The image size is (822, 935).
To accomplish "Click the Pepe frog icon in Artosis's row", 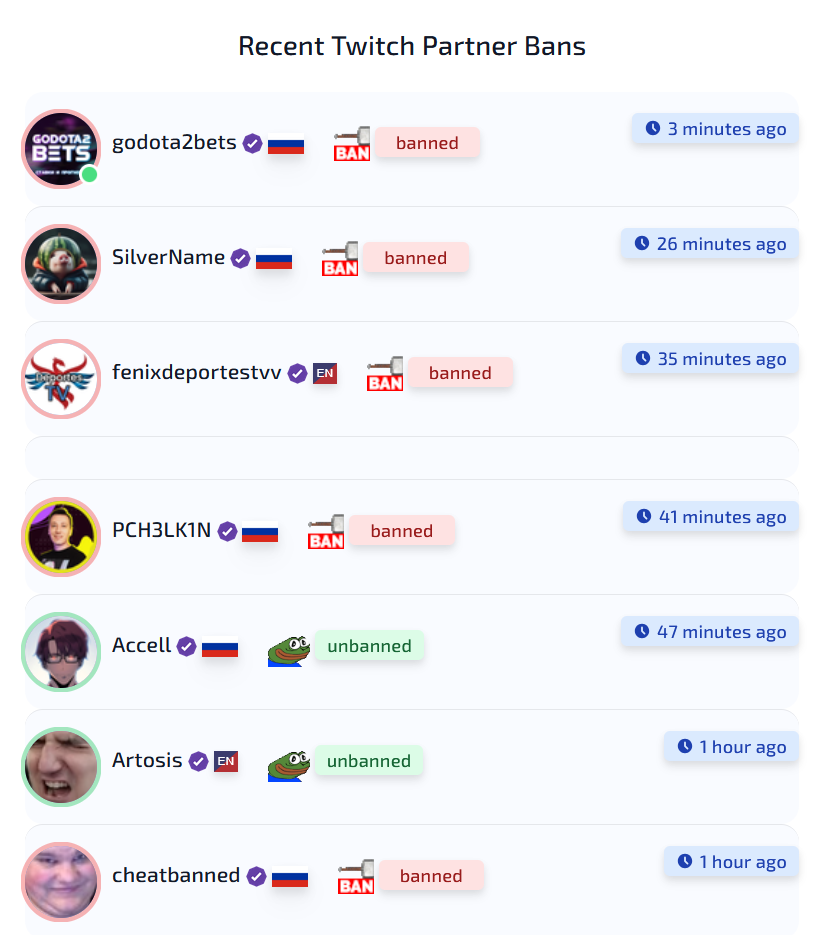I will point(289,765).
